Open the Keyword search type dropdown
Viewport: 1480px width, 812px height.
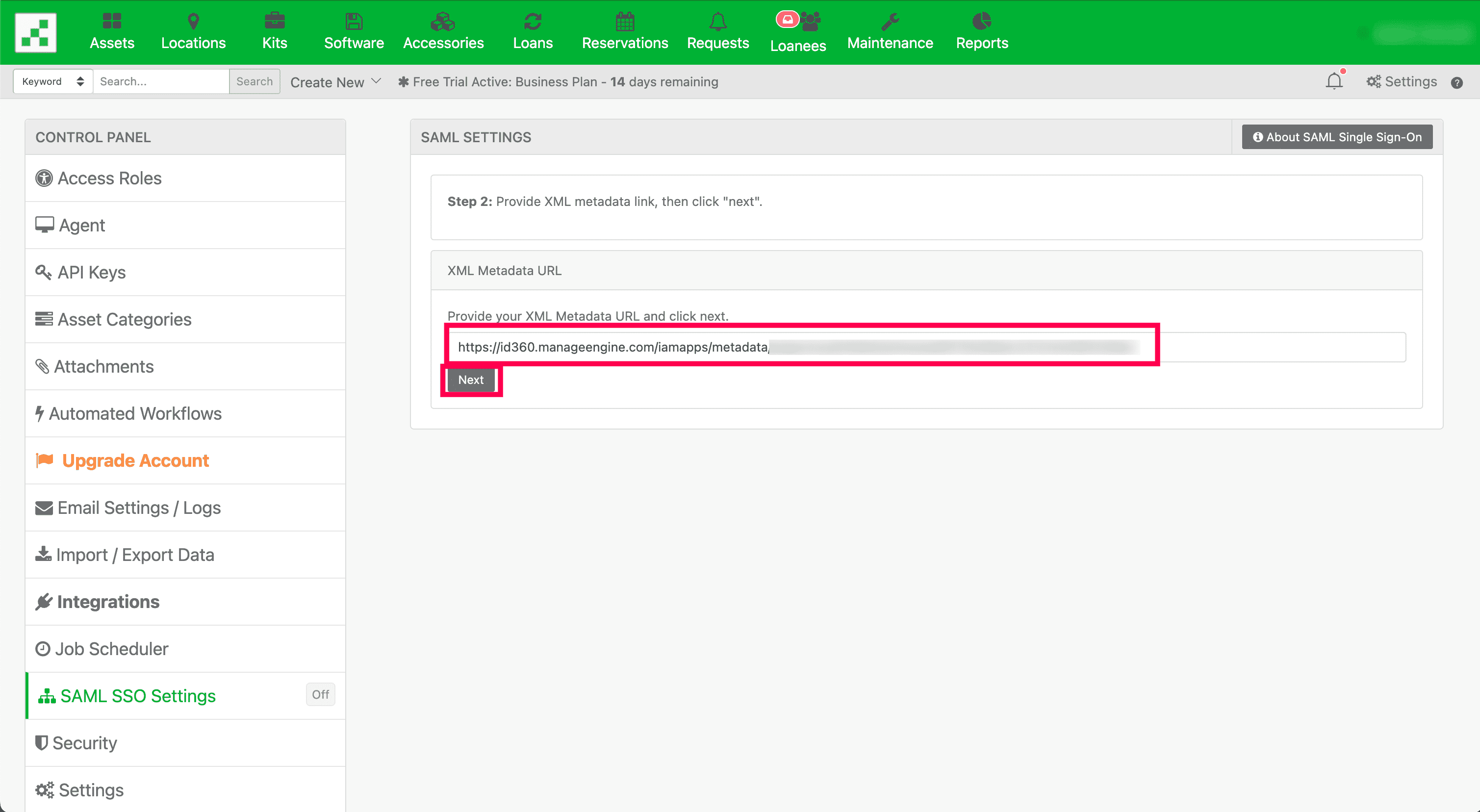pos(53,81)
